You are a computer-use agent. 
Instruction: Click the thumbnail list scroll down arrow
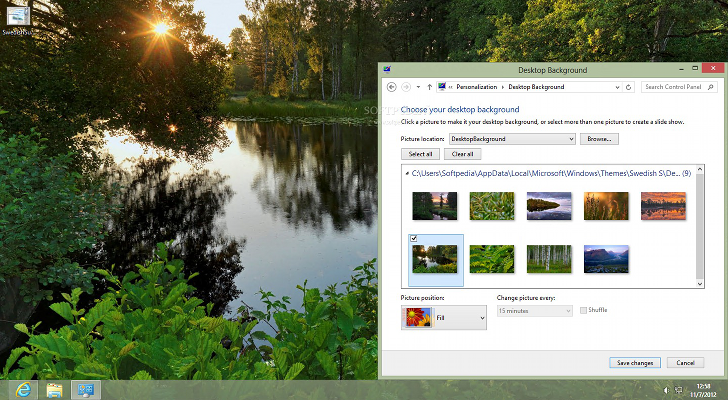700,284
